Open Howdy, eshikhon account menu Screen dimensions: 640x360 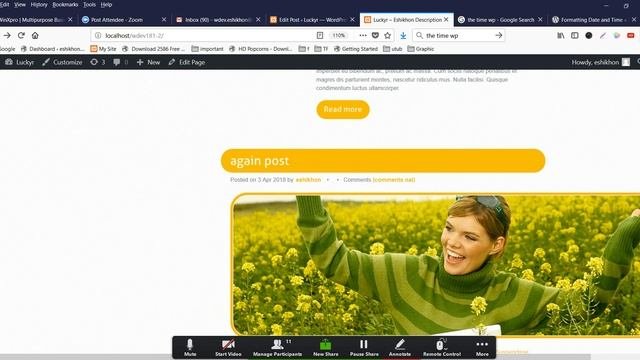[600, 62]
